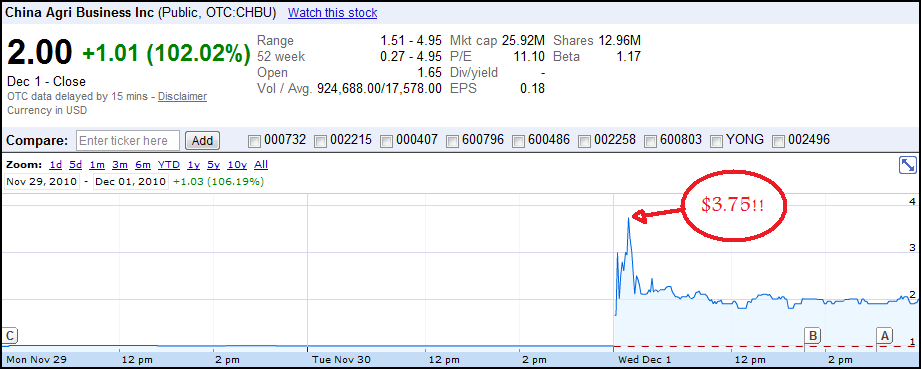Select the 002258 comparison checkbox

coord(584,141)
